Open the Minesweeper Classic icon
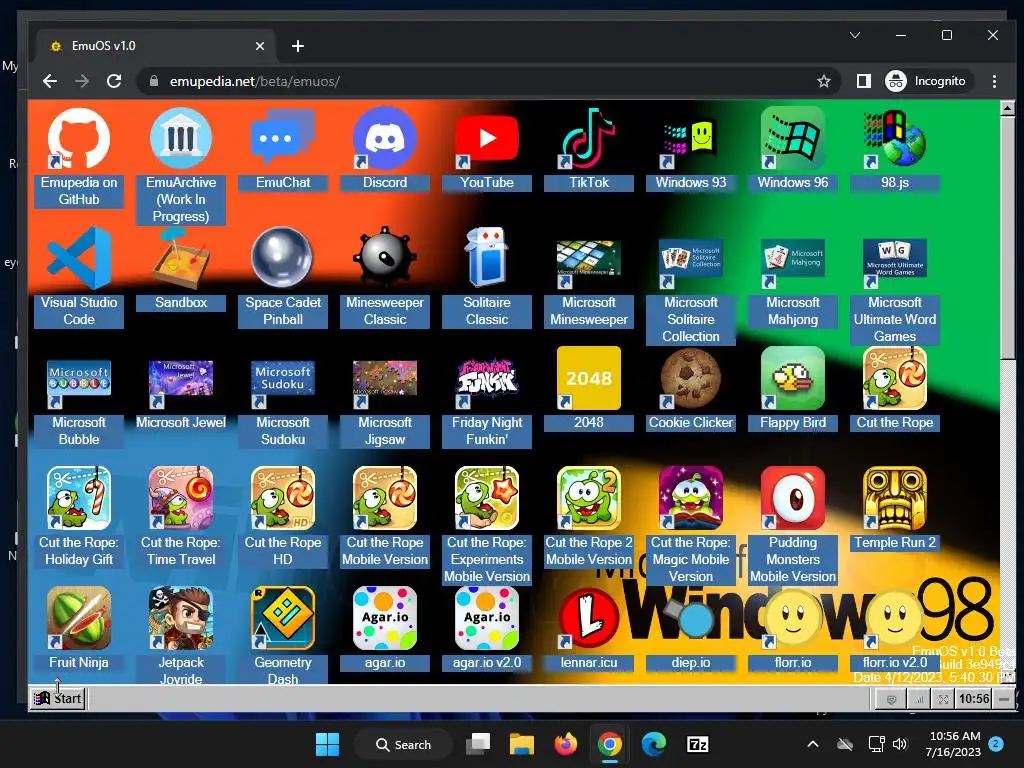 point(385,258)
